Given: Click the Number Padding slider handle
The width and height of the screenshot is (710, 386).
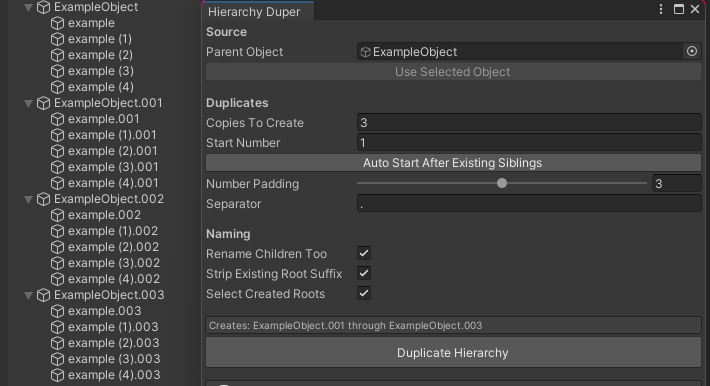Looking at the screenshot, I should click(x=502, y=183).
